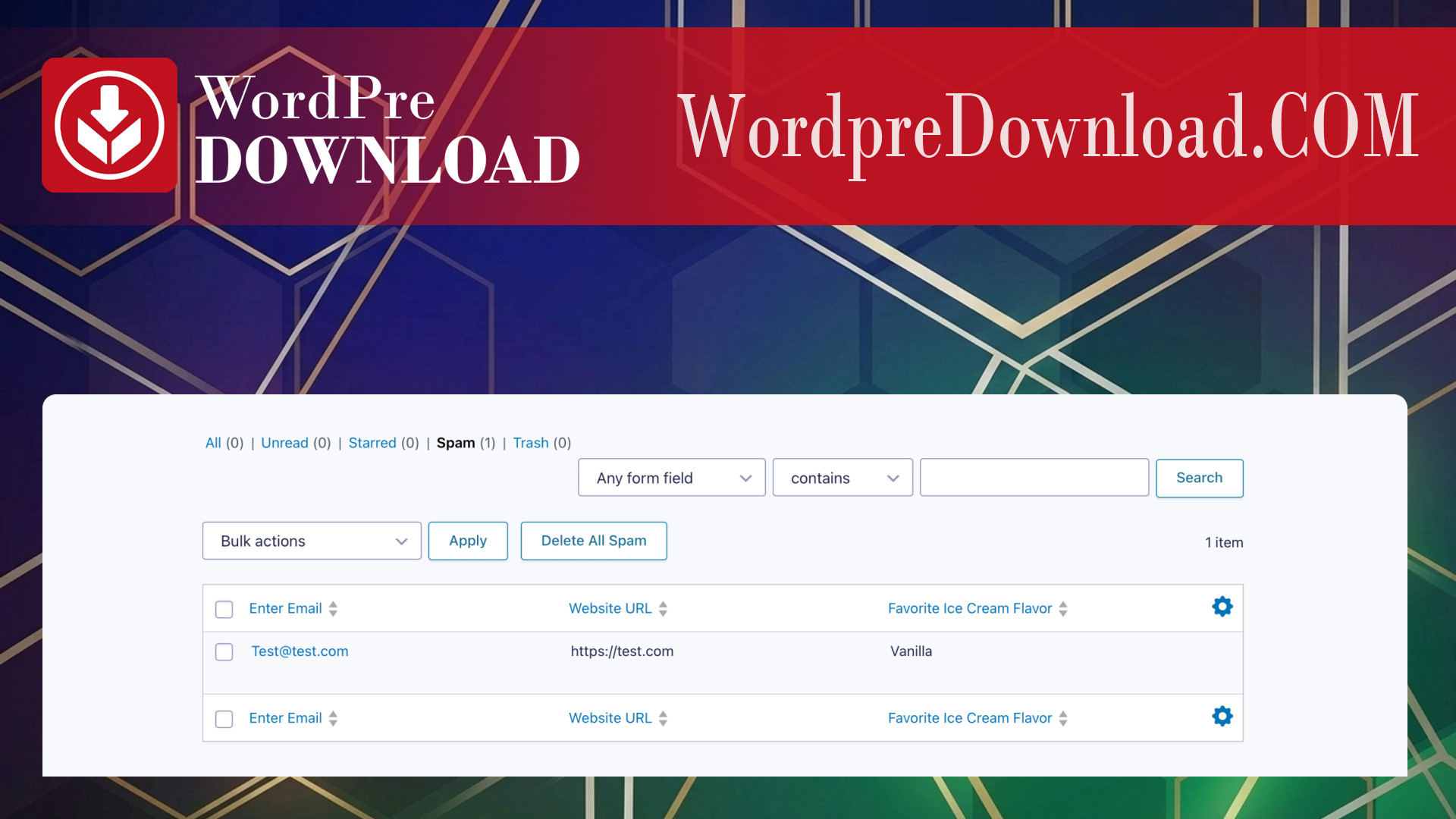Open the contains condition dropdown
This screenshot has width=1456, height=819.
coord(843,478)
